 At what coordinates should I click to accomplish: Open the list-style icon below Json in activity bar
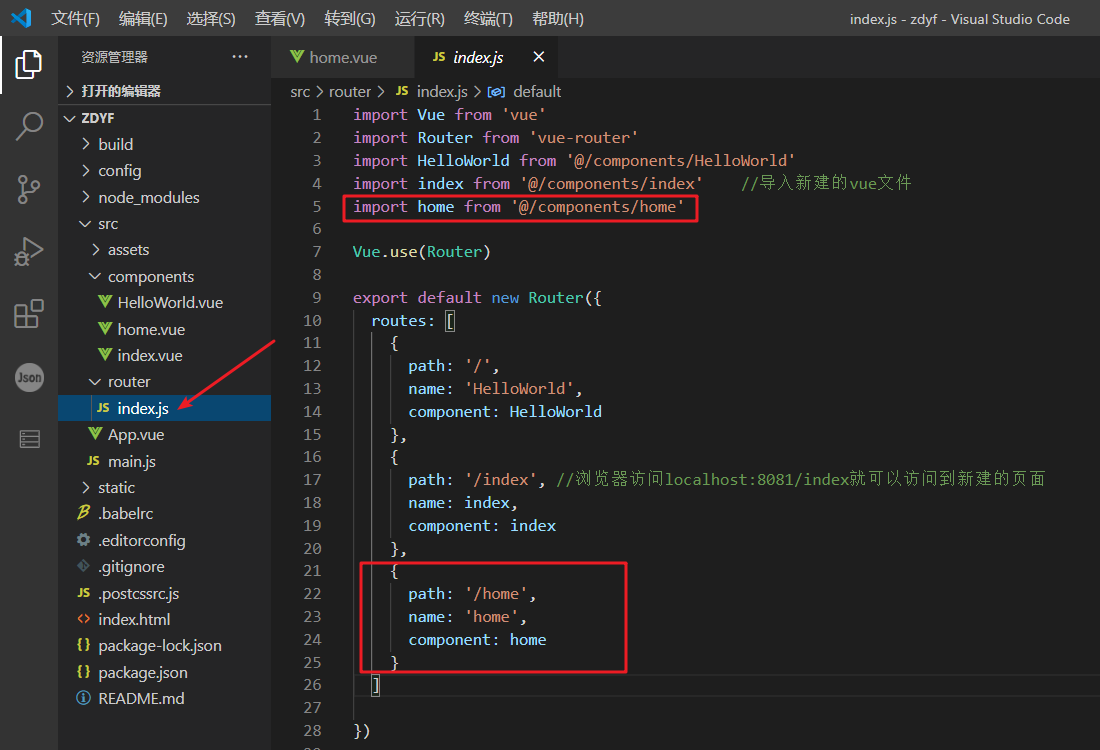click(29, 439)
